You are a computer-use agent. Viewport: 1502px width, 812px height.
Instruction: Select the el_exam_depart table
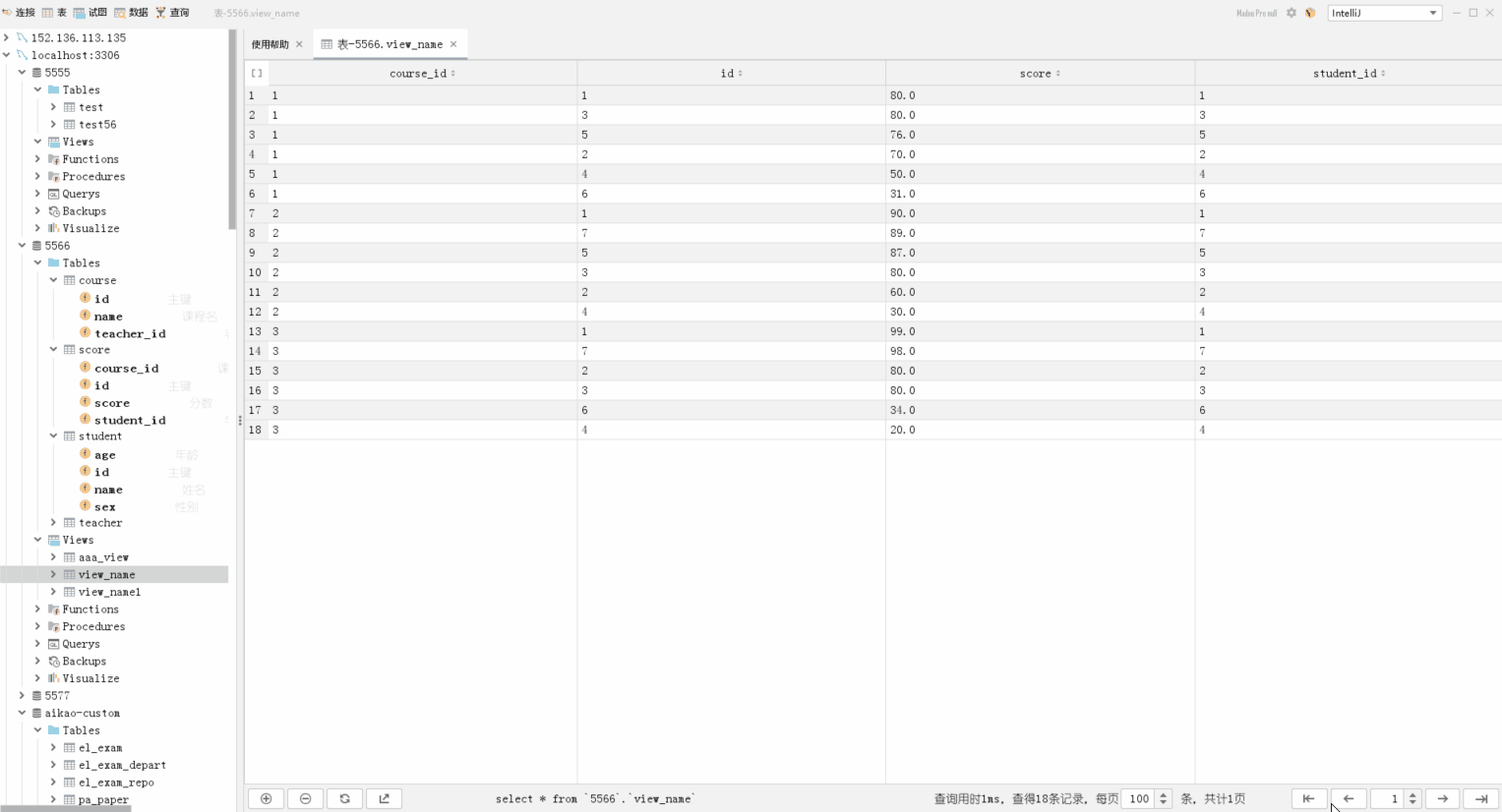pos(122,765)
